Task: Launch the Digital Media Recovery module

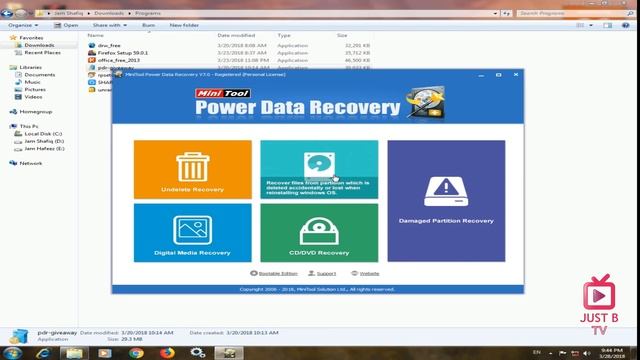Action: pos(193,233)
